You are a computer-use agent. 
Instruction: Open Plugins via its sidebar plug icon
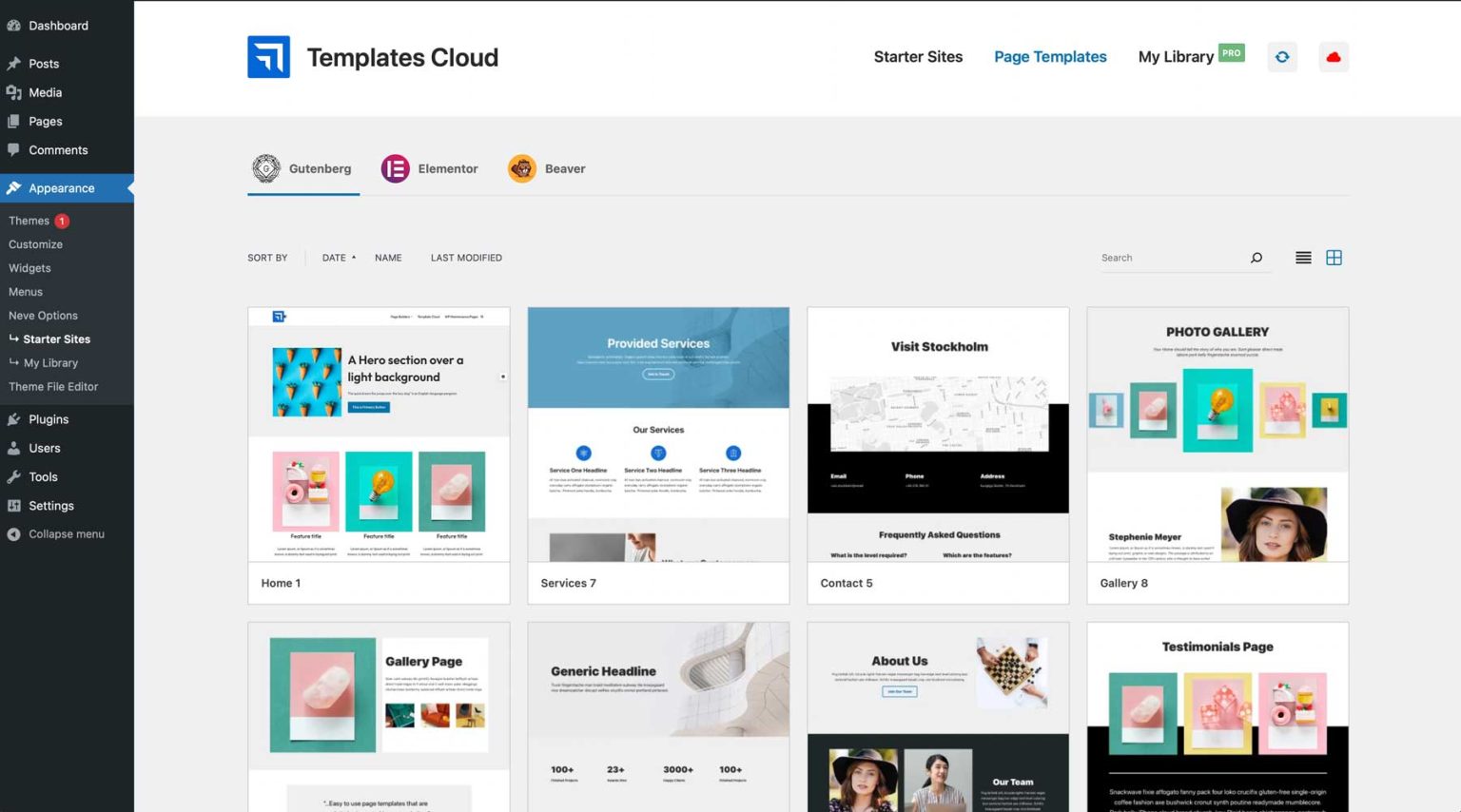point(16,419)
